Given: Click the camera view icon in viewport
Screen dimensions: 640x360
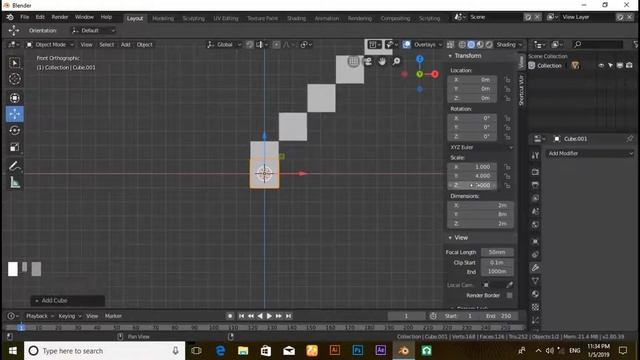Looking at the screenshot, I should click(368, 62).
